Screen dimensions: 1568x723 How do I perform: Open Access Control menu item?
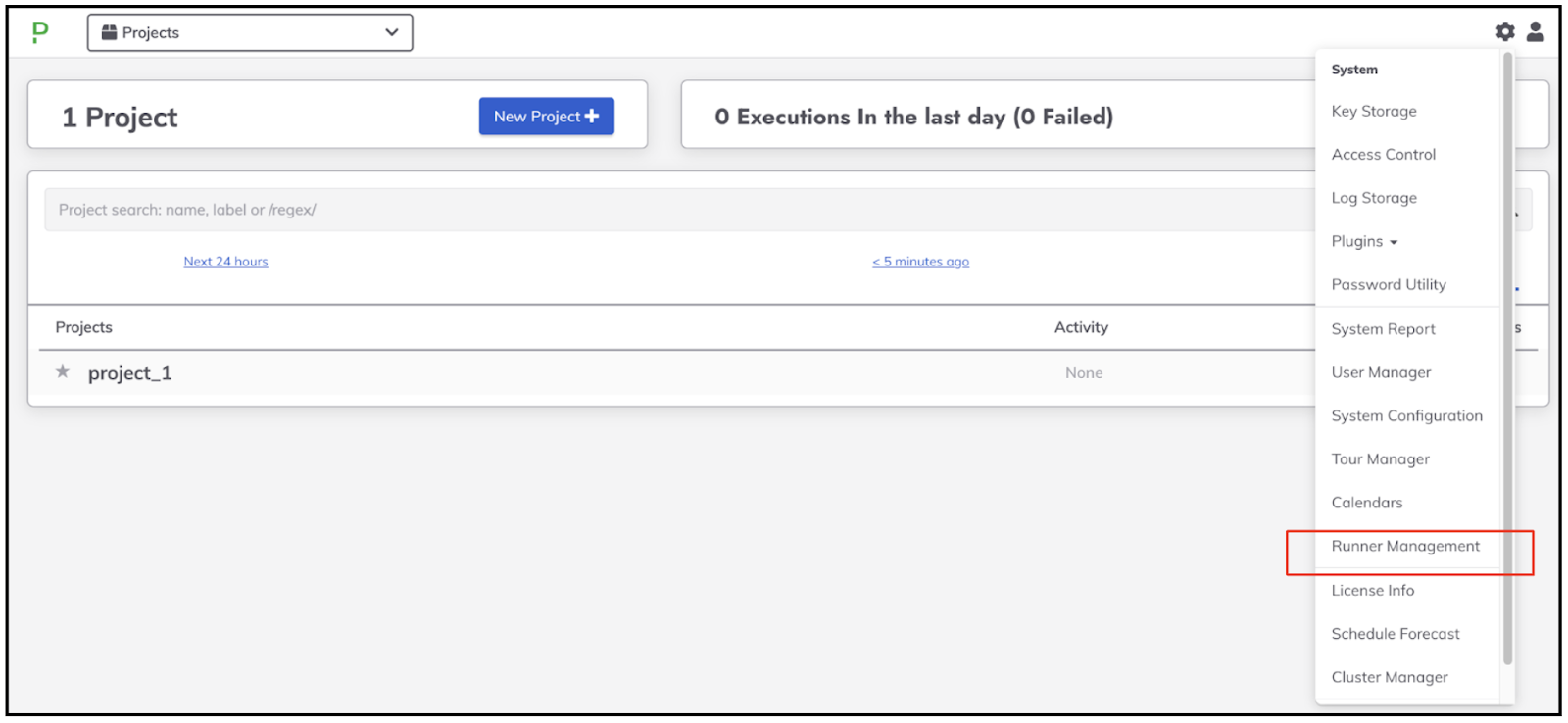click(1383, 155)
